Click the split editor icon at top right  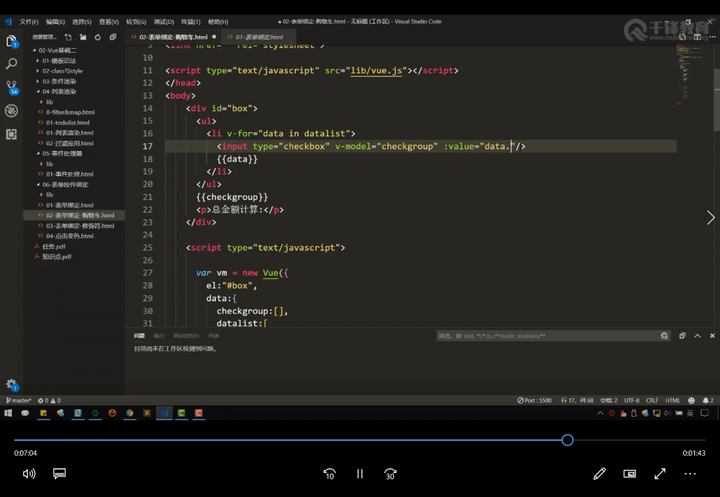[698, 37]
